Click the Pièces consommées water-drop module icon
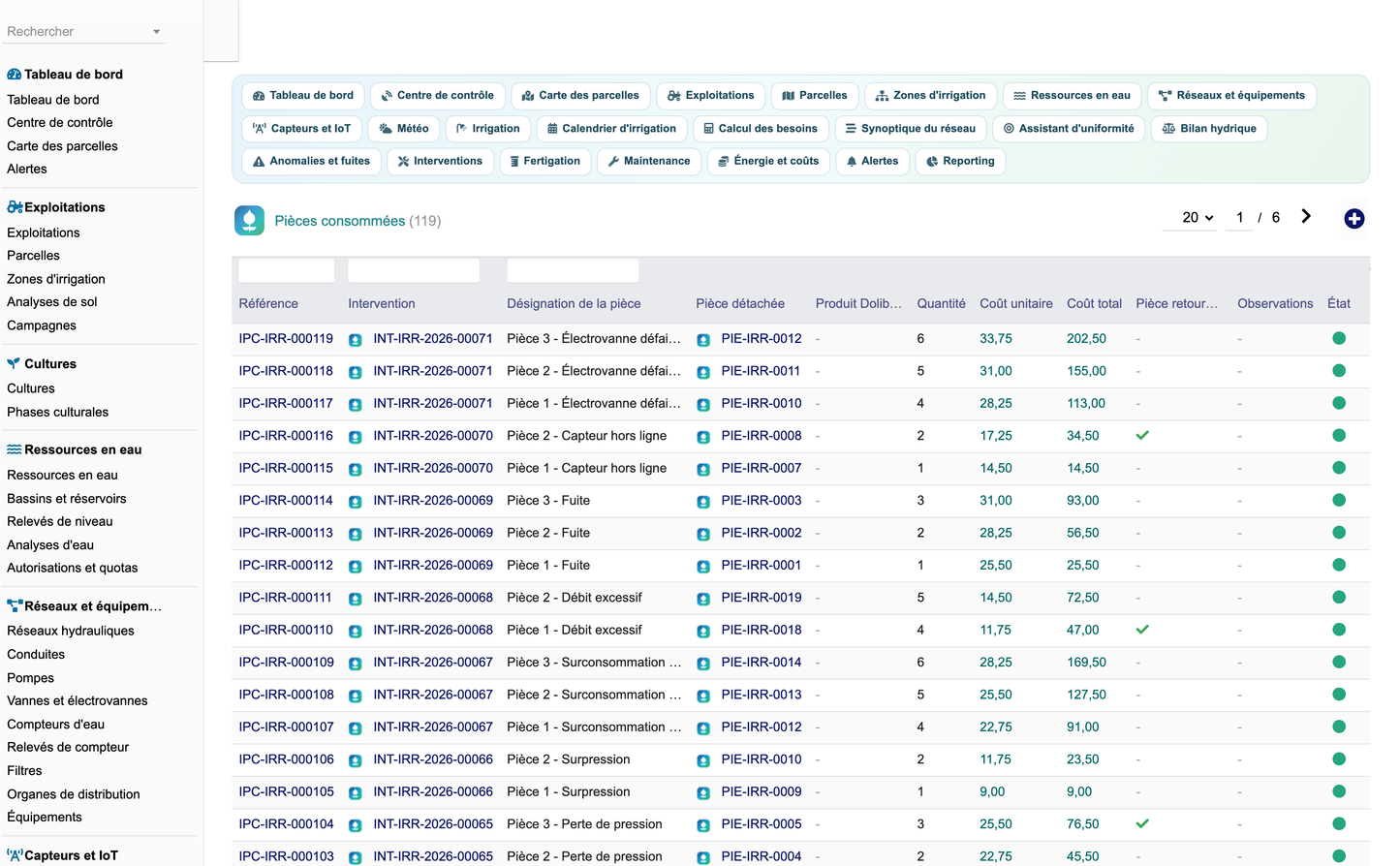The height and width of the screenshot is (866, 1400). tap(249, 221)
